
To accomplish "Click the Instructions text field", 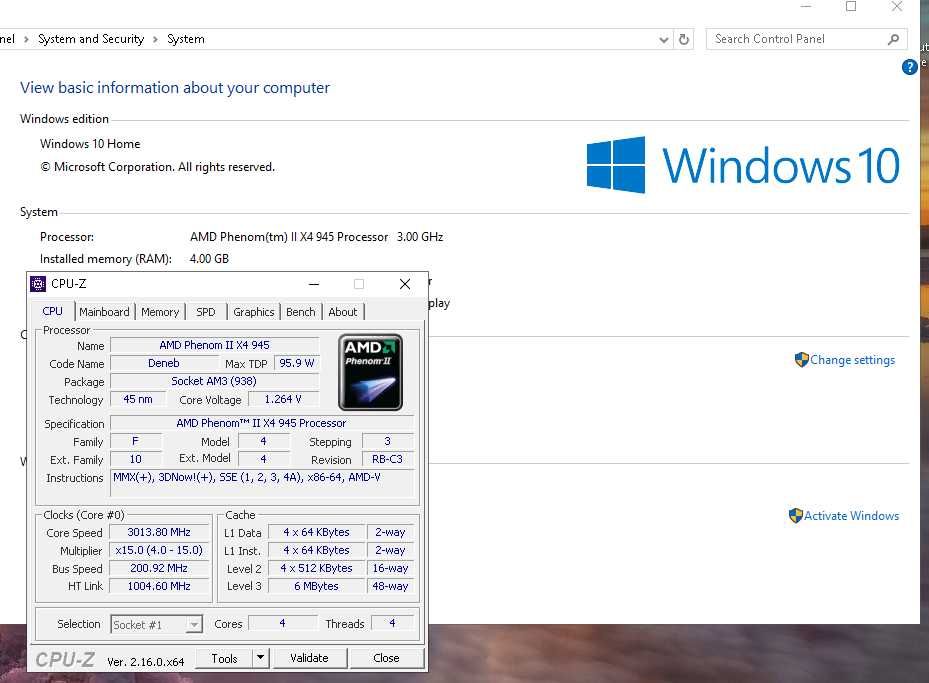I will pyautogui.click(x=262, y=483).
